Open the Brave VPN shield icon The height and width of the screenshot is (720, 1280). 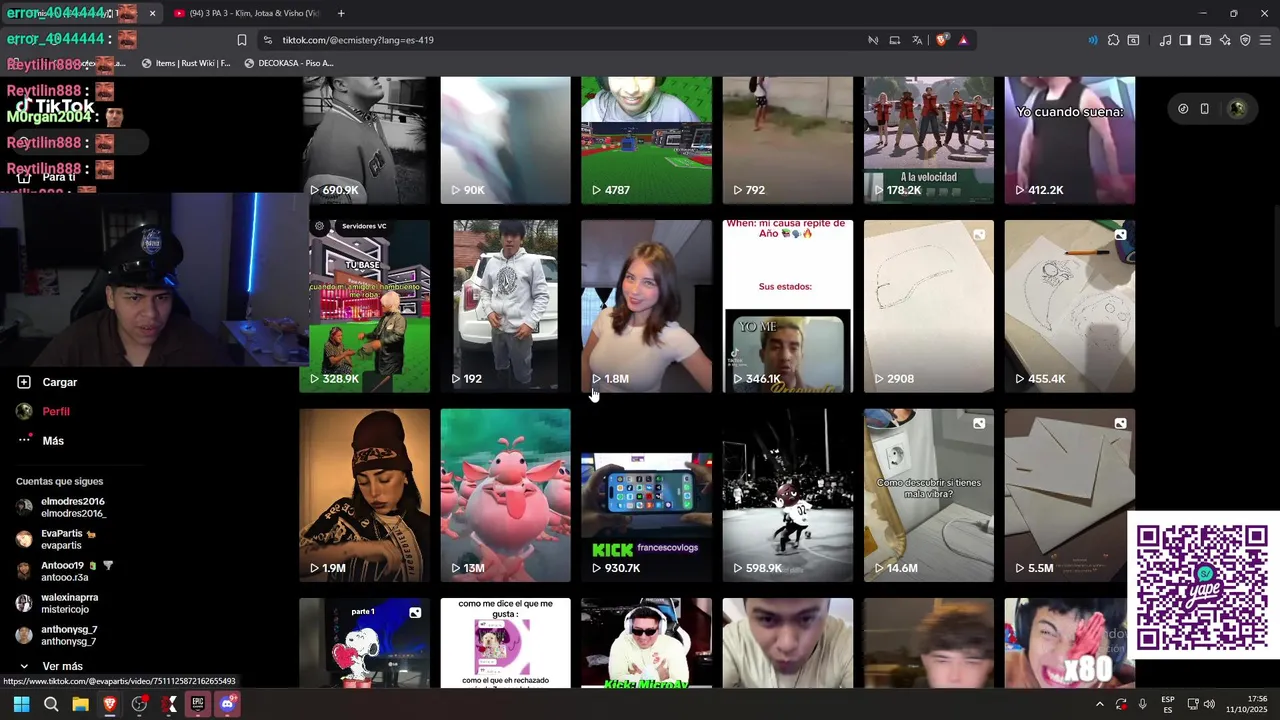(x=1245, y=40)
